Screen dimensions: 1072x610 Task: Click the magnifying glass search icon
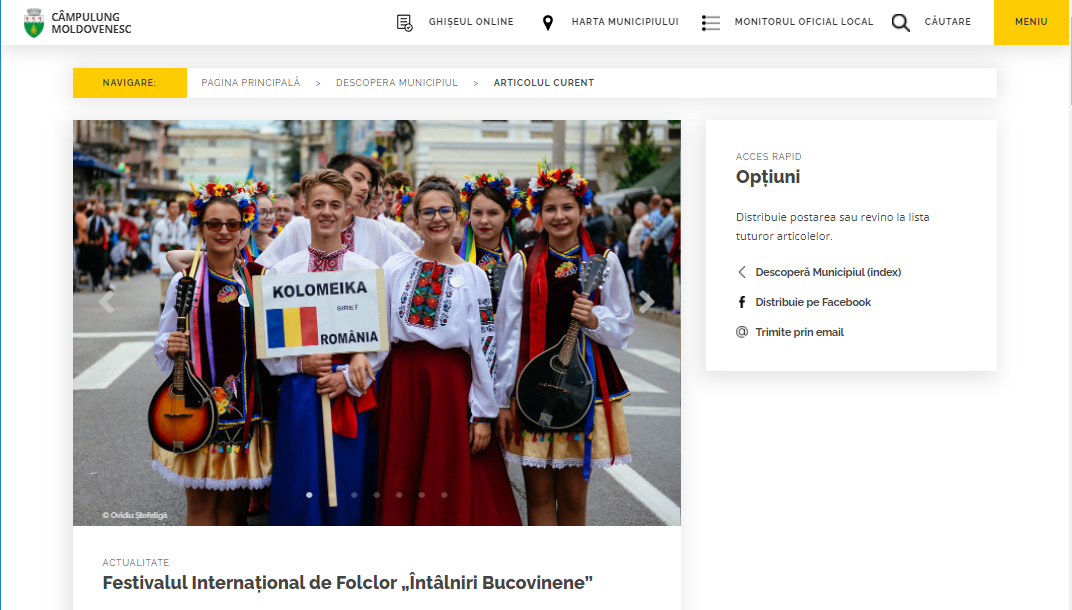click(901, 23)
